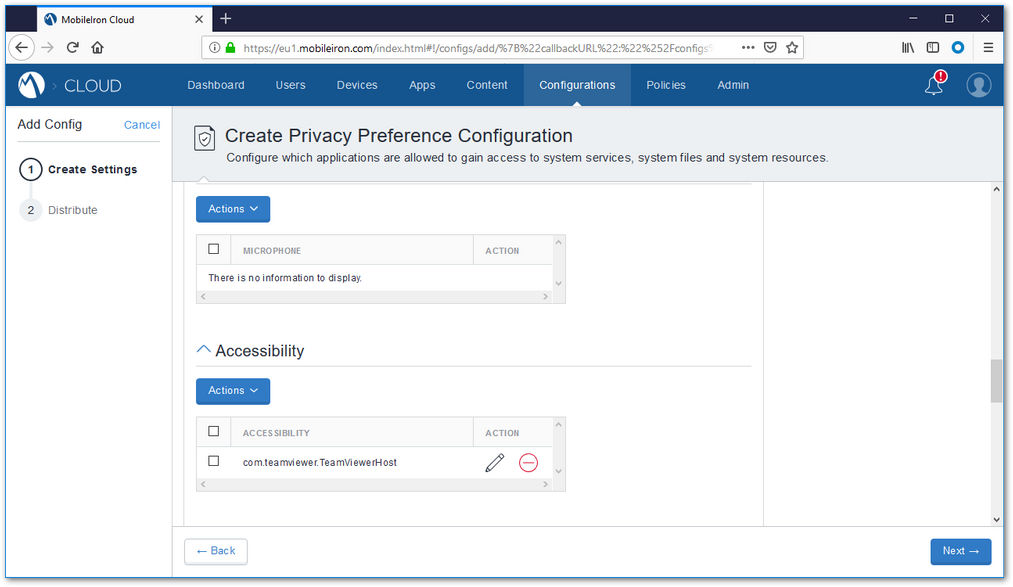Screen dimensions: 1013x587
Task: Close the MobileIron Cloud browser tab
Action: coord(199,19)
